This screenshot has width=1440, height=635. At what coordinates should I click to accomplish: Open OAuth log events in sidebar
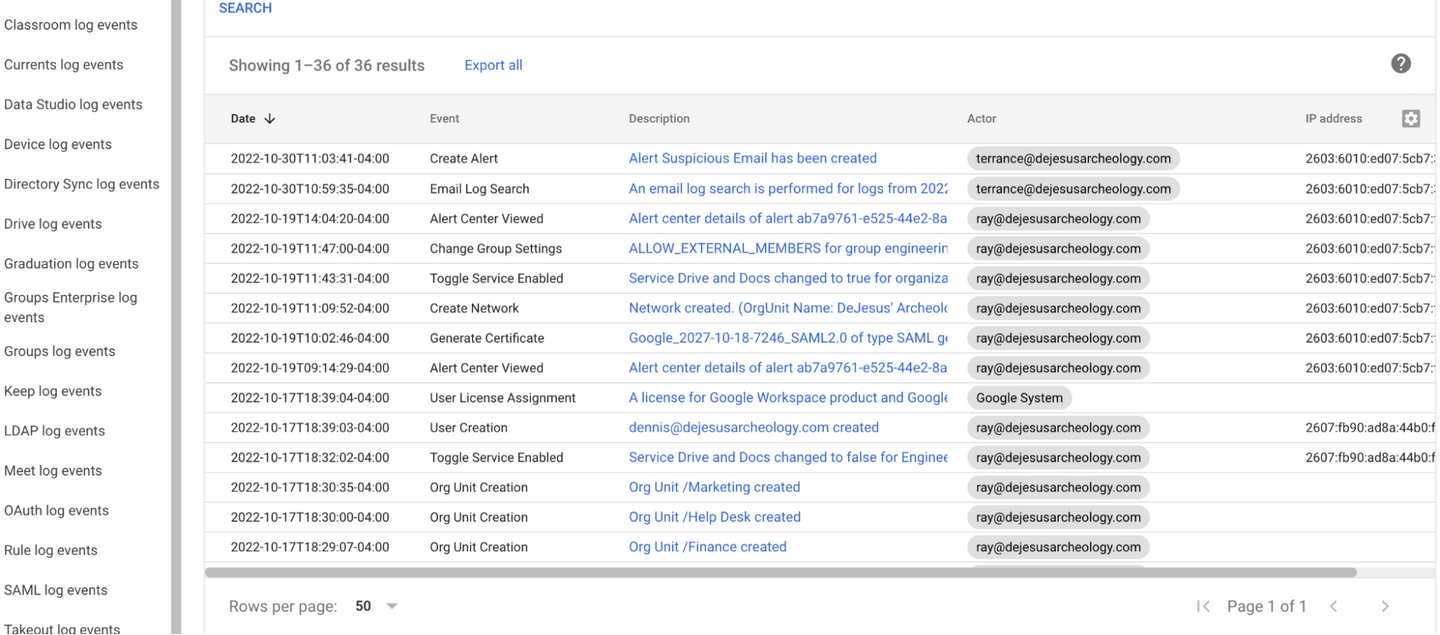coord(57,510)
